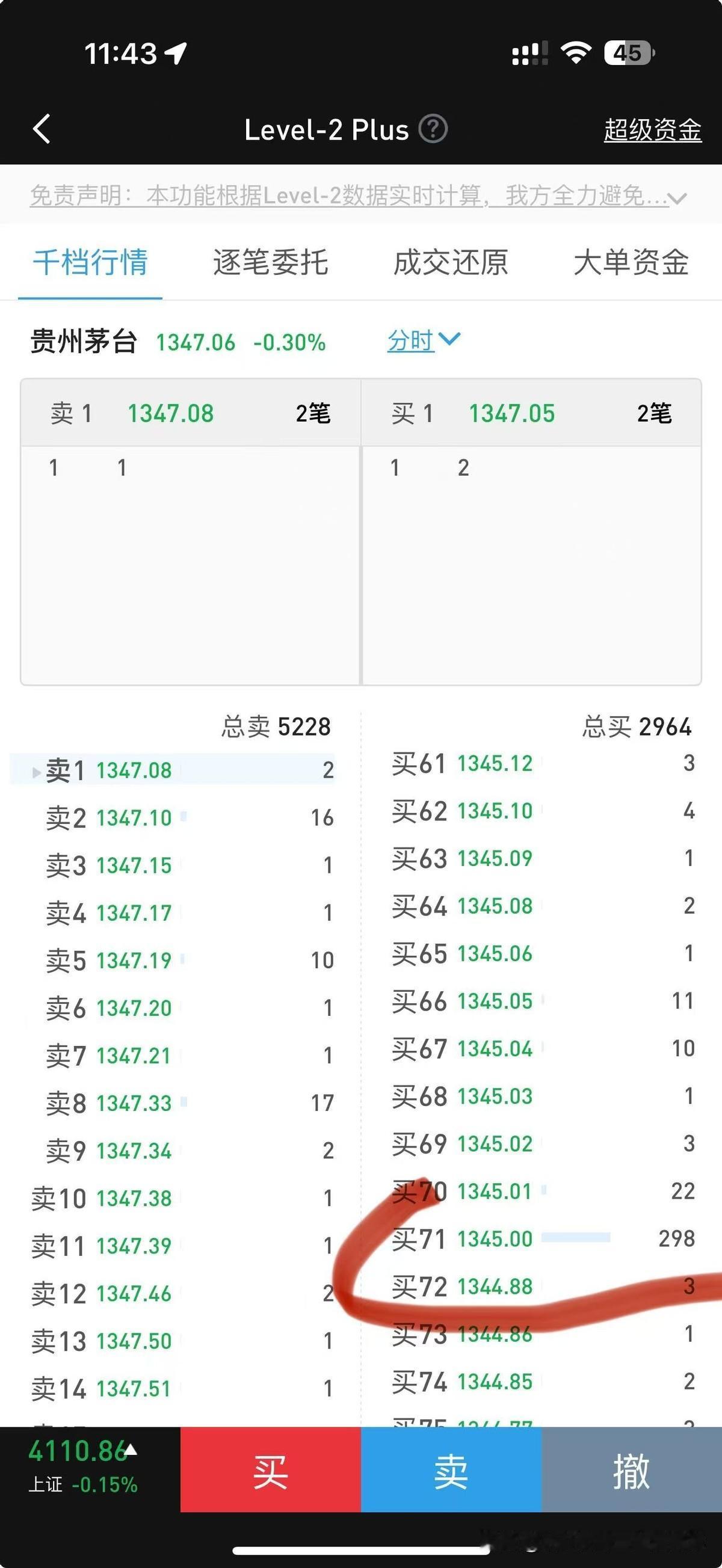Open the 大单资金 tab
Viewport: 722px width, 1568px height.
tap(631, 262)
